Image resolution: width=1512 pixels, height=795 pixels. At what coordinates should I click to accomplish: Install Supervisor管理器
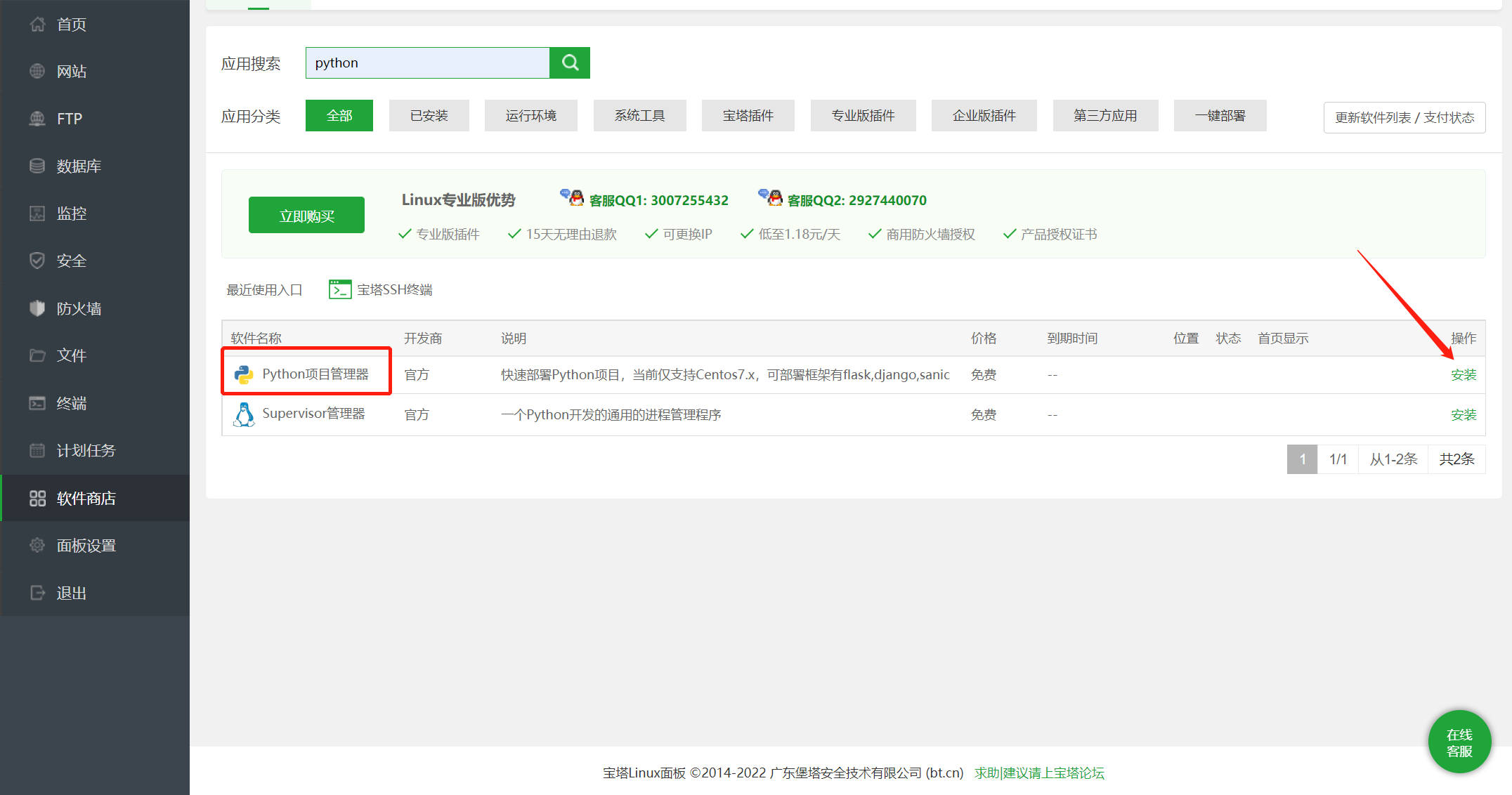[1464, 414]
